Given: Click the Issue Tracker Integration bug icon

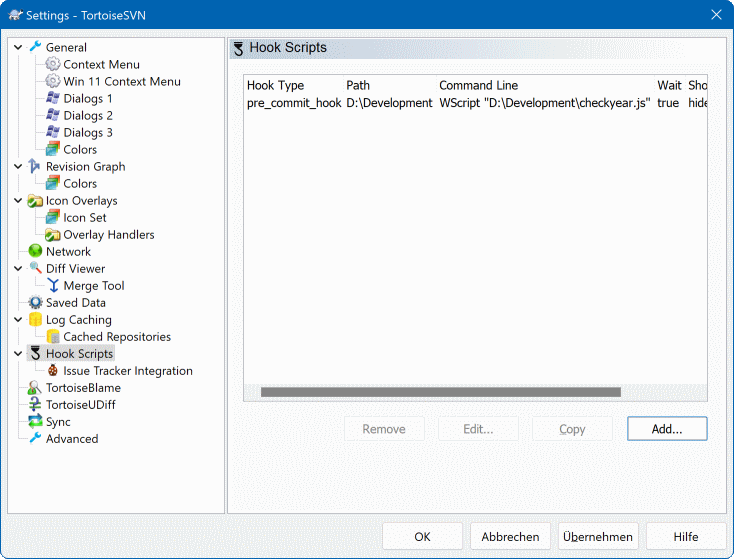Looking at the screenshot, I should pos(53,370).
